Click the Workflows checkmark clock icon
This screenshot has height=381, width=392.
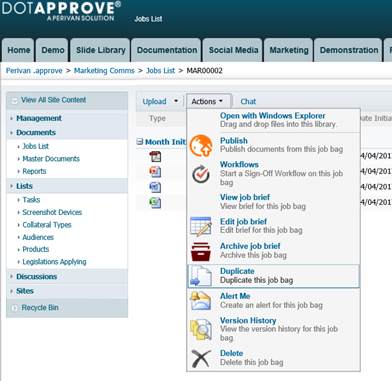(x=201, y=174)
